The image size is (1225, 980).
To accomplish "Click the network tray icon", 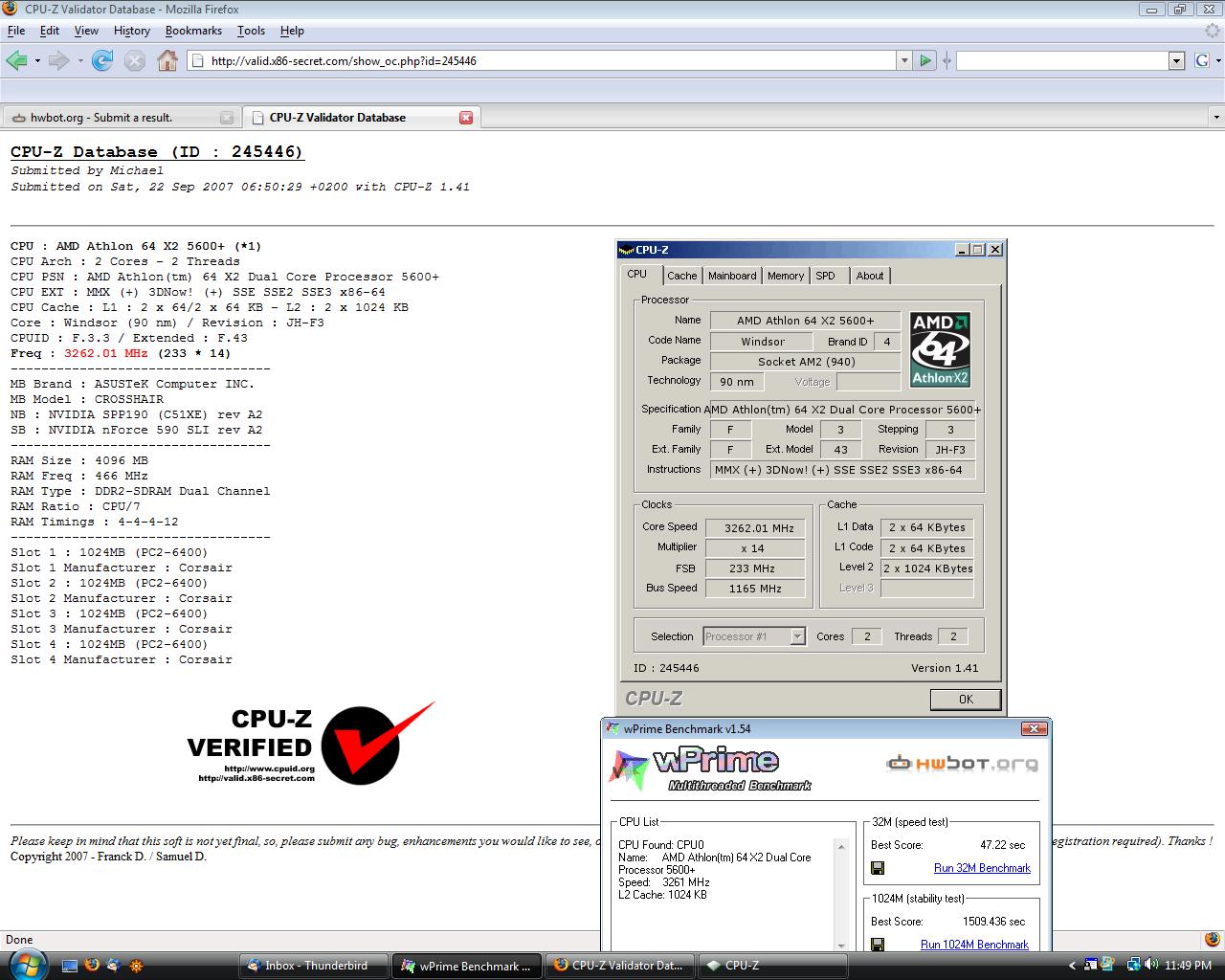I will point(1134,965).
